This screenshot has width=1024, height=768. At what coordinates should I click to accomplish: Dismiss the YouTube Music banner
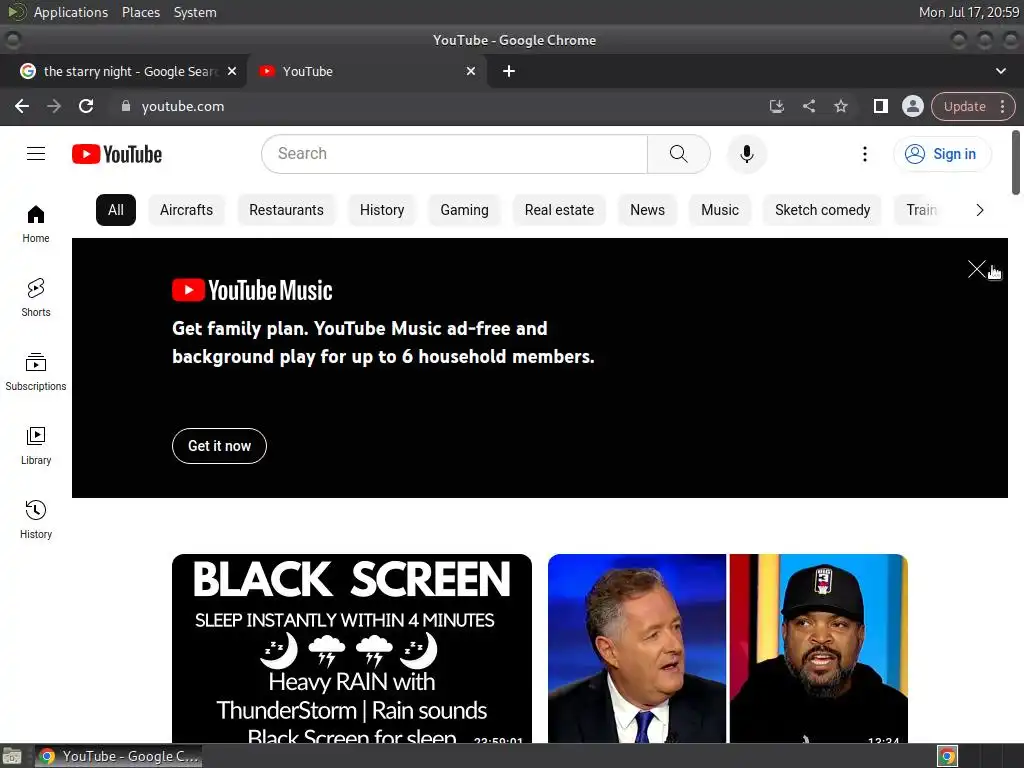(976, 269)
